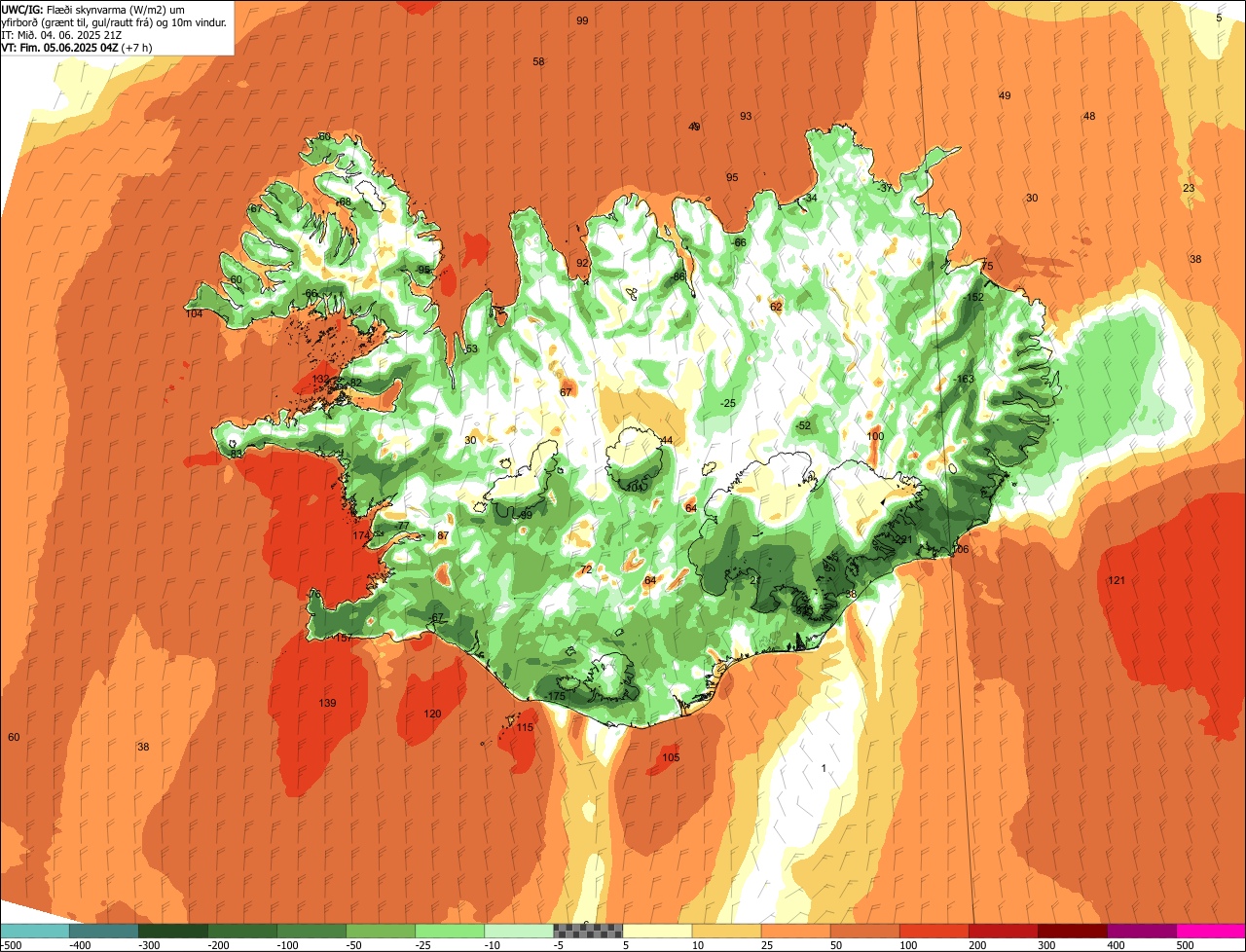Click the subtitle line mentioning '10m vindur'
Image resolution: width=1246 pixels, height=952 pixels.
pos(114,21)
